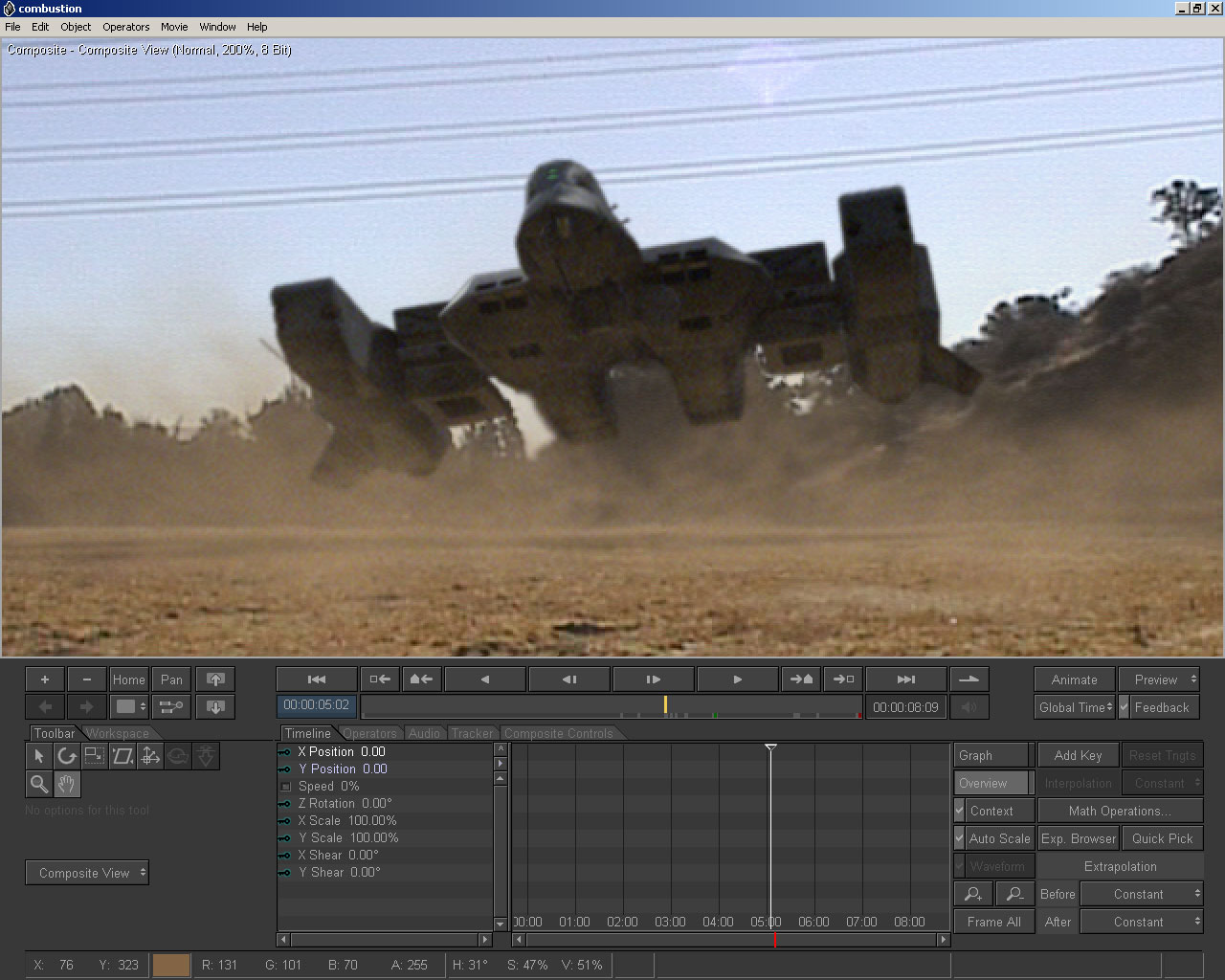This screenshot has height=980, width=1225.
Task: Toggle the Auto Scale checkbox
Action: tap(960, 838)
